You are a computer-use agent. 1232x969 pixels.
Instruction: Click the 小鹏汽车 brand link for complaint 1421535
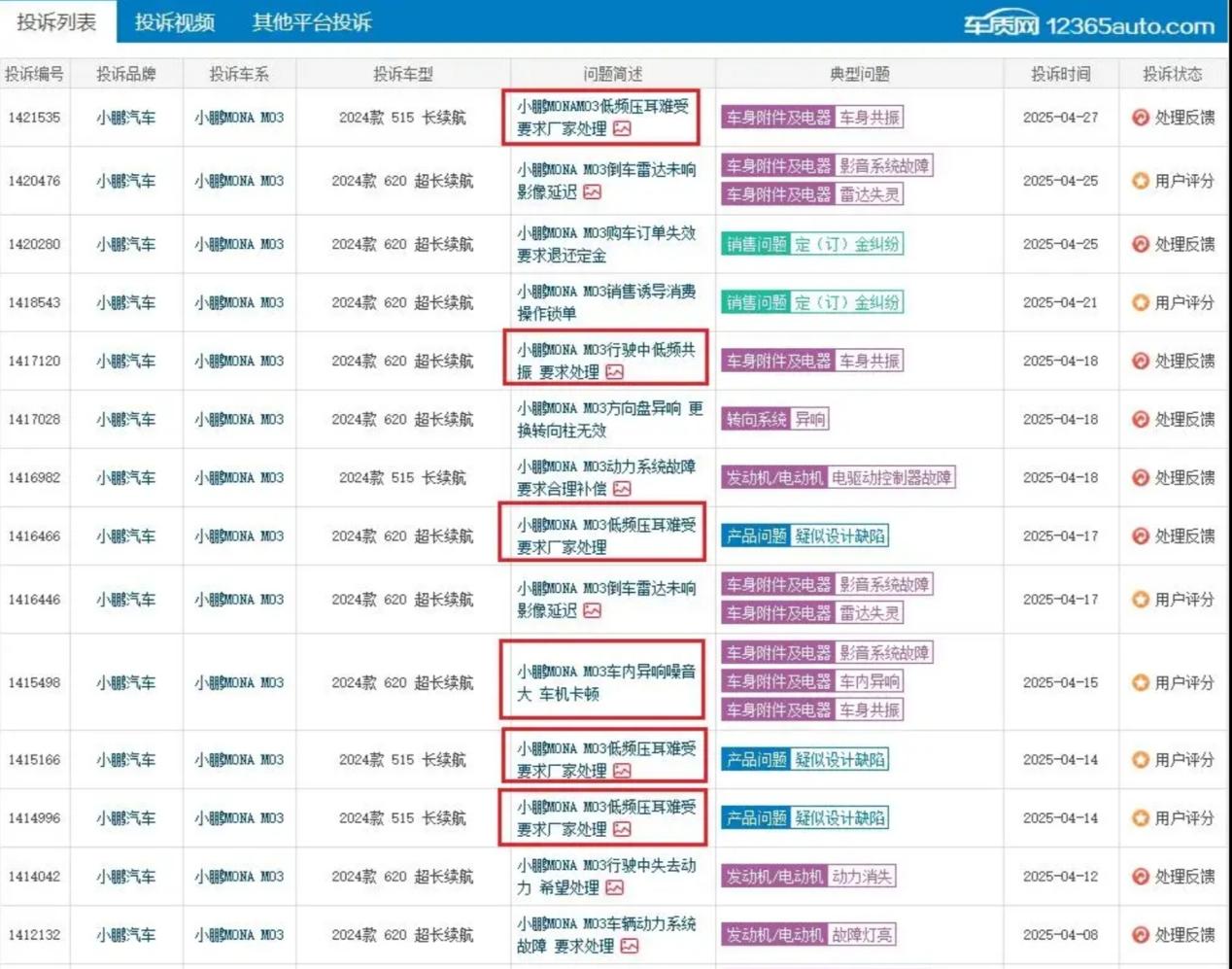(126, 118)
